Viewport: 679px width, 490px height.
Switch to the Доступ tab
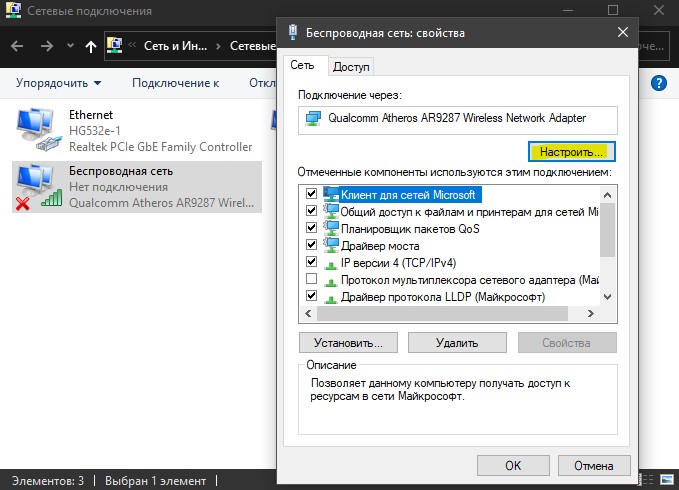351,67
